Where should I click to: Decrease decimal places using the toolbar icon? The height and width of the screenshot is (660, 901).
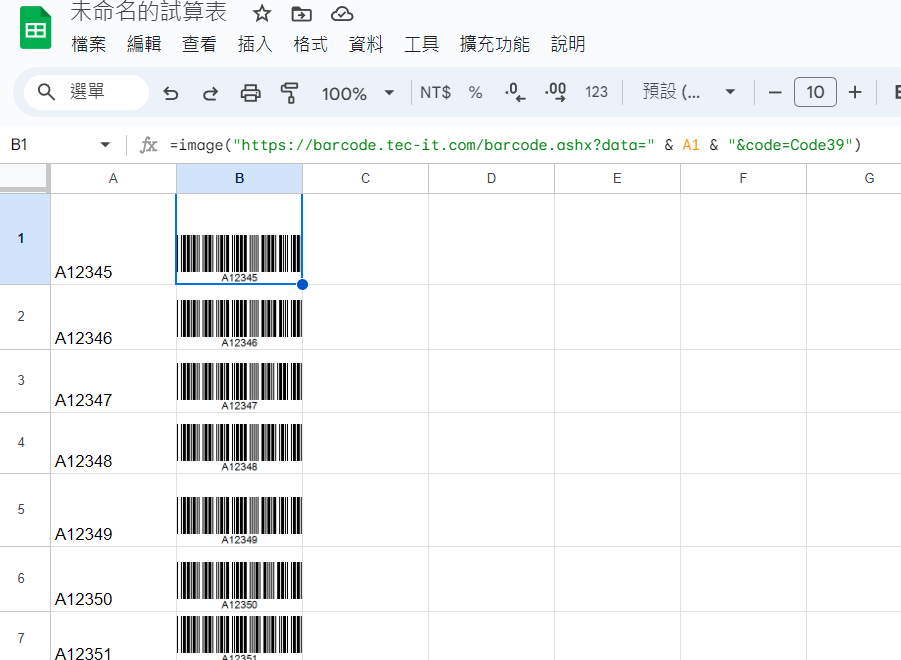[x=513, y=92]
